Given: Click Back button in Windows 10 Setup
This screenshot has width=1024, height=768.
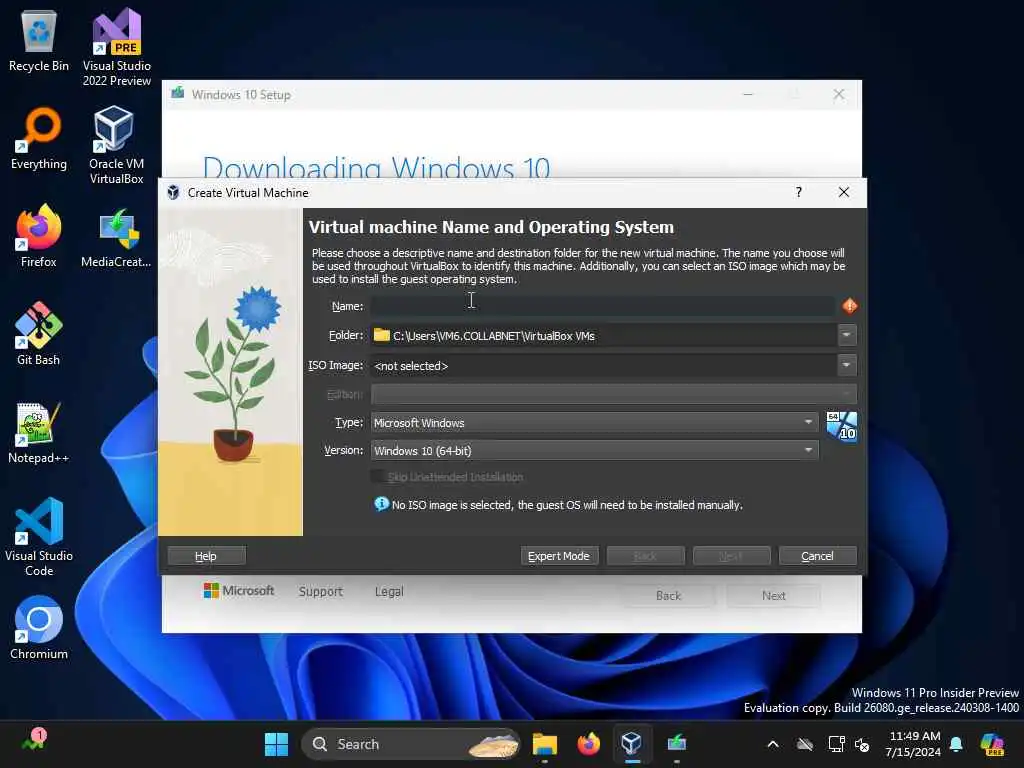Looking at the screenshot, I should [668, 596].
